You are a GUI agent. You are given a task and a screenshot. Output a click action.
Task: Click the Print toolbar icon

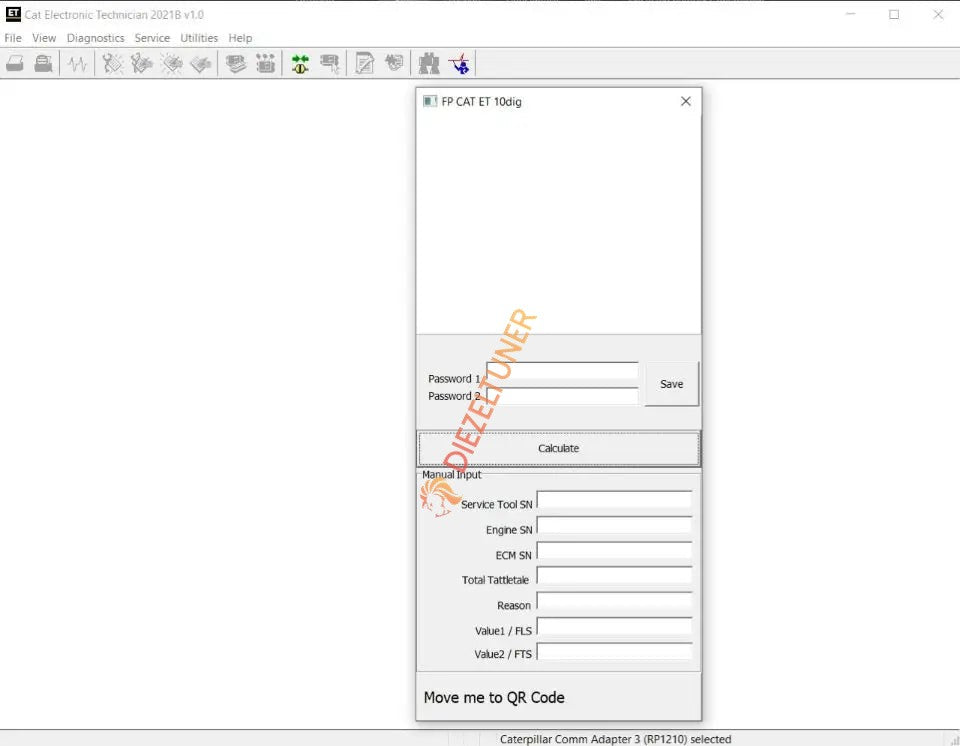(15, 63)
